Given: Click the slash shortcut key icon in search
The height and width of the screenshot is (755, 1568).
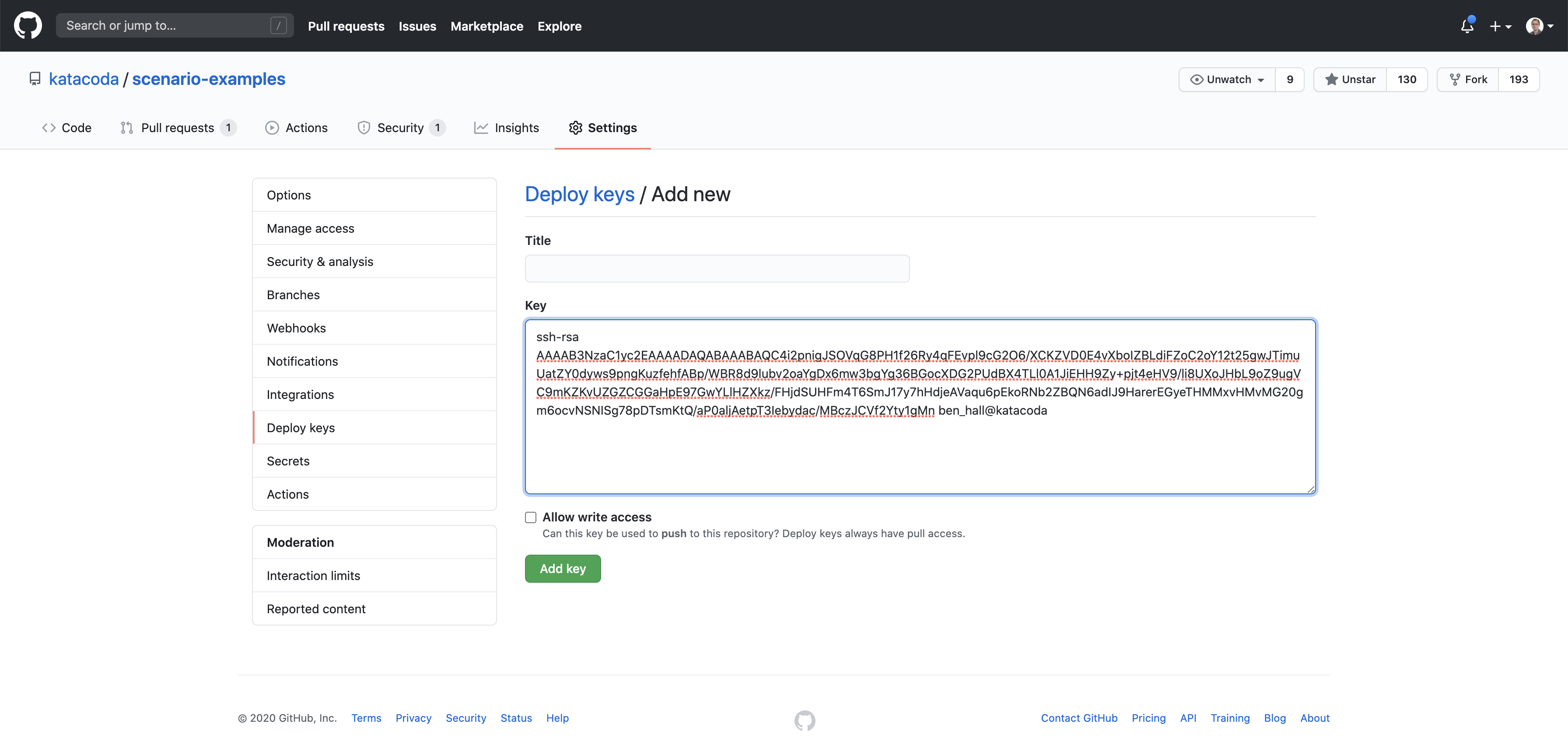Looking at the screenshot, I should [x=278, y=25].
